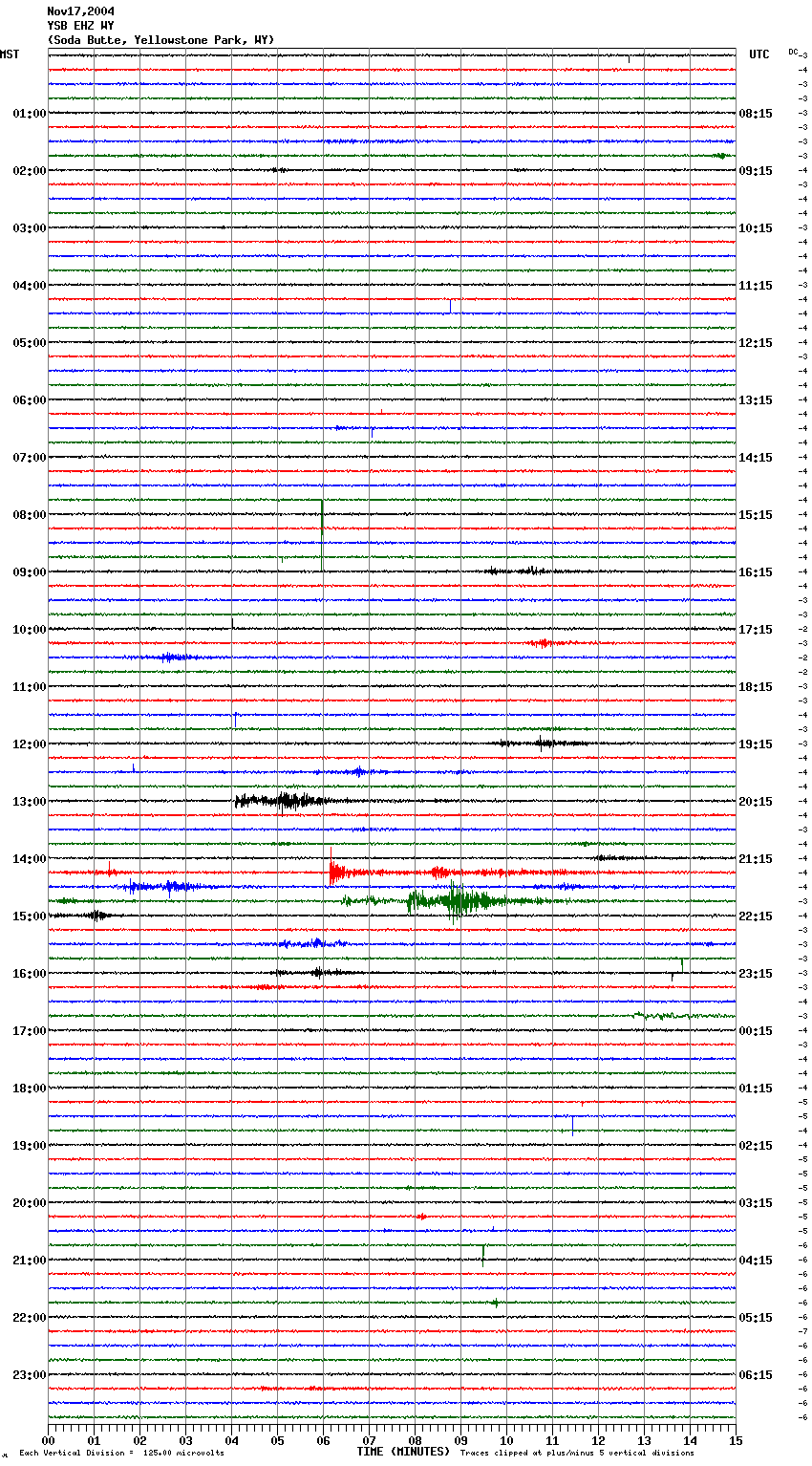The width and height of the screenshot is (812, 1466).
Task: Select the 05:00 MST time label
Action: [29, 343]
